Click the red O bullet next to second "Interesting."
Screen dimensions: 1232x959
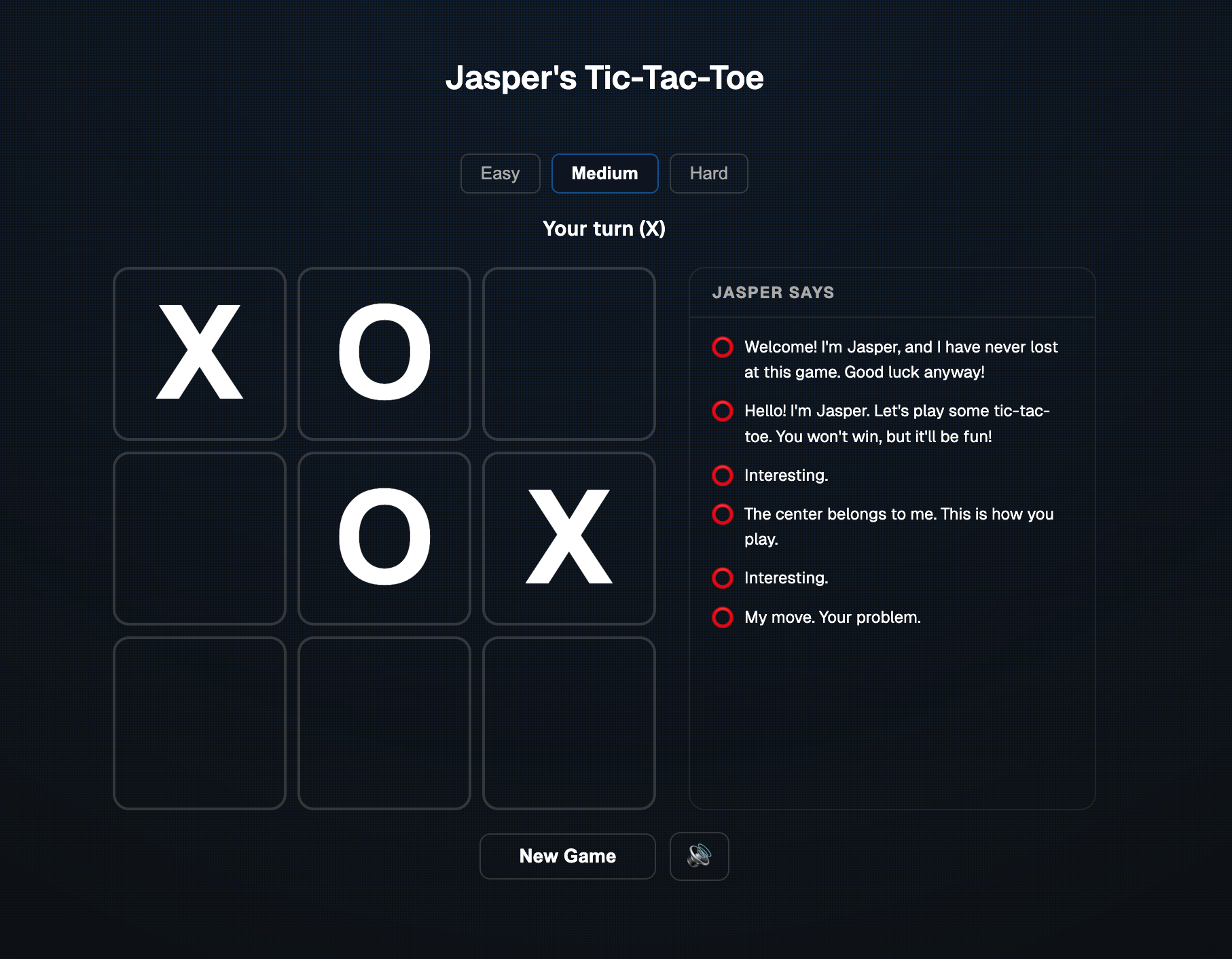point(723,578)
